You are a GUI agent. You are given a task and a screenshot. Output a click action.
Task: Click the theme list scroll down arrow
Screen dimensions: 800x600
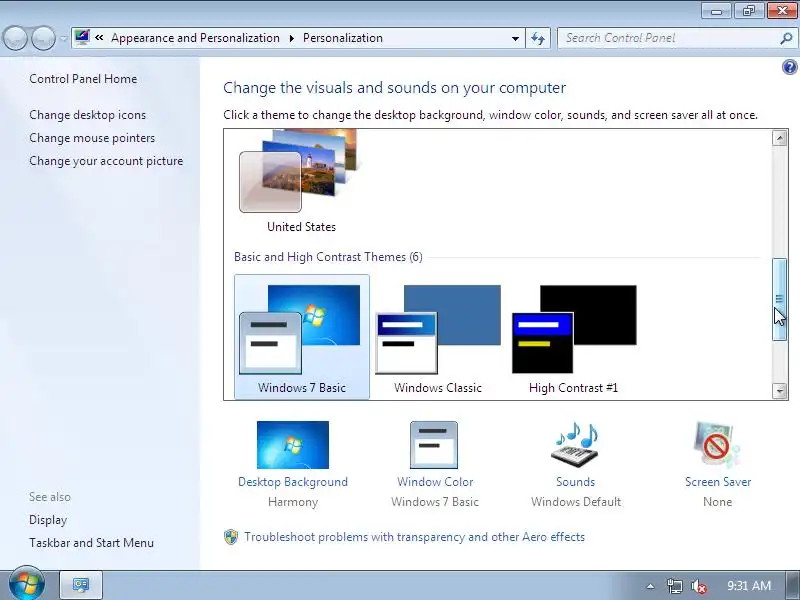click(780, 391)
